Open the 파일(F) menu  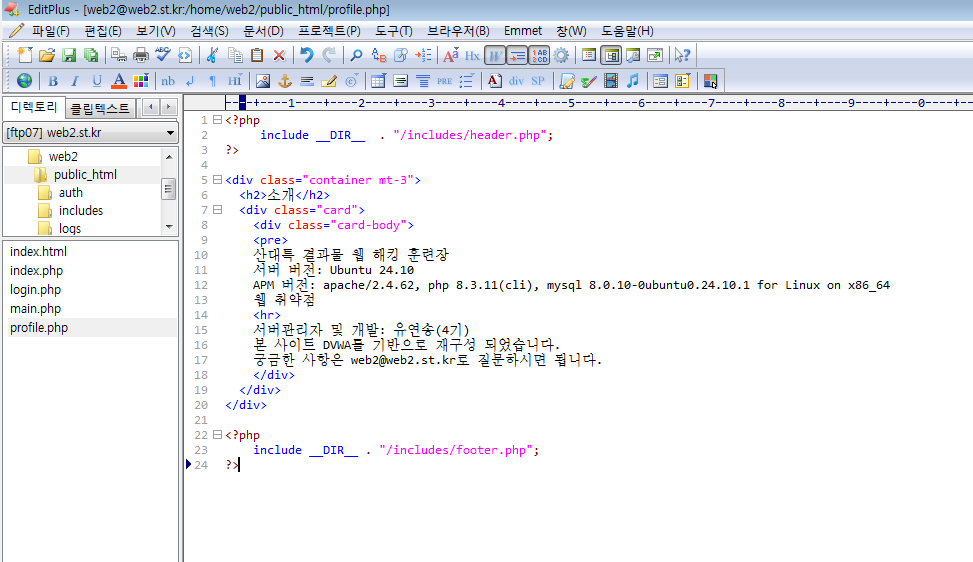[51, 31]
